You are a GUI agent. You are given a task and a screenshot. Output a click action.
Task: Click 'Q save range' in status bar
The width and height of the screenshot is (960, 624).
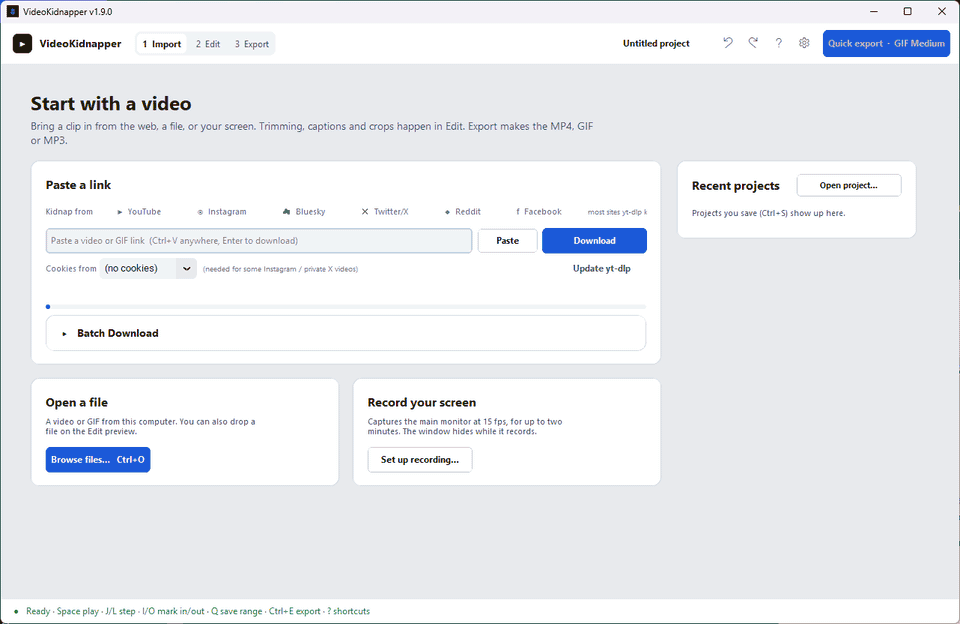pos(237,611)
